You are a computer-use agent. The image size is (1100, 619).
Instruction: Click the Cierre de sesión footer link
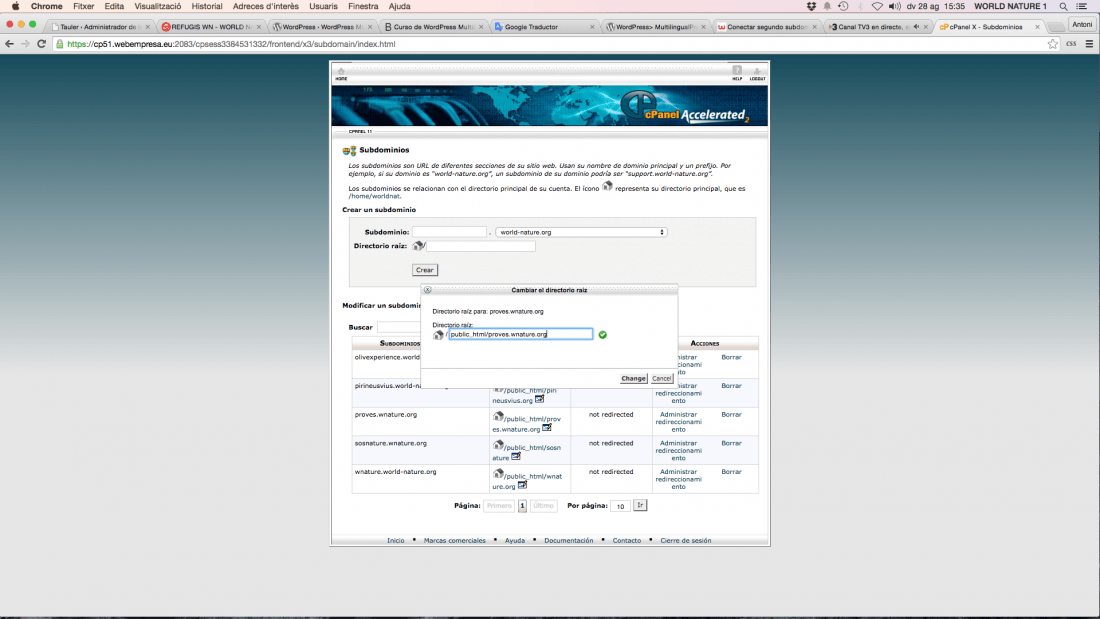[685, 540]
